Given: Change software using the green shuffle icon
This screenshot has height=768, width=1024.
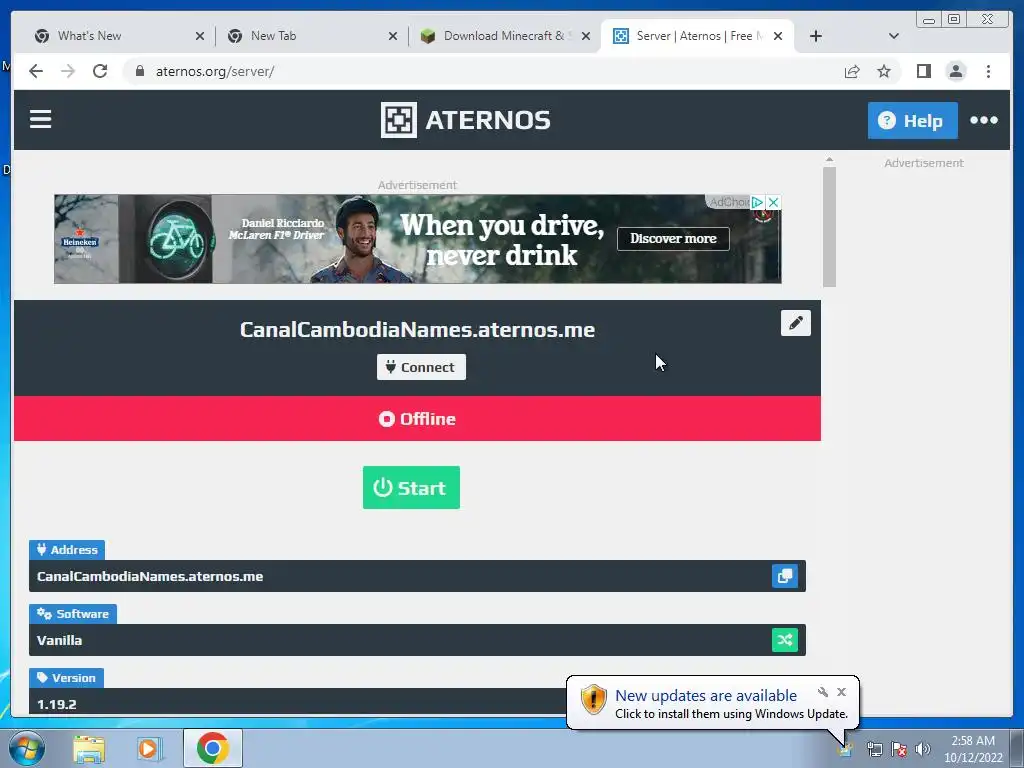Looking at the screenshot, I should tap(784, 640).
